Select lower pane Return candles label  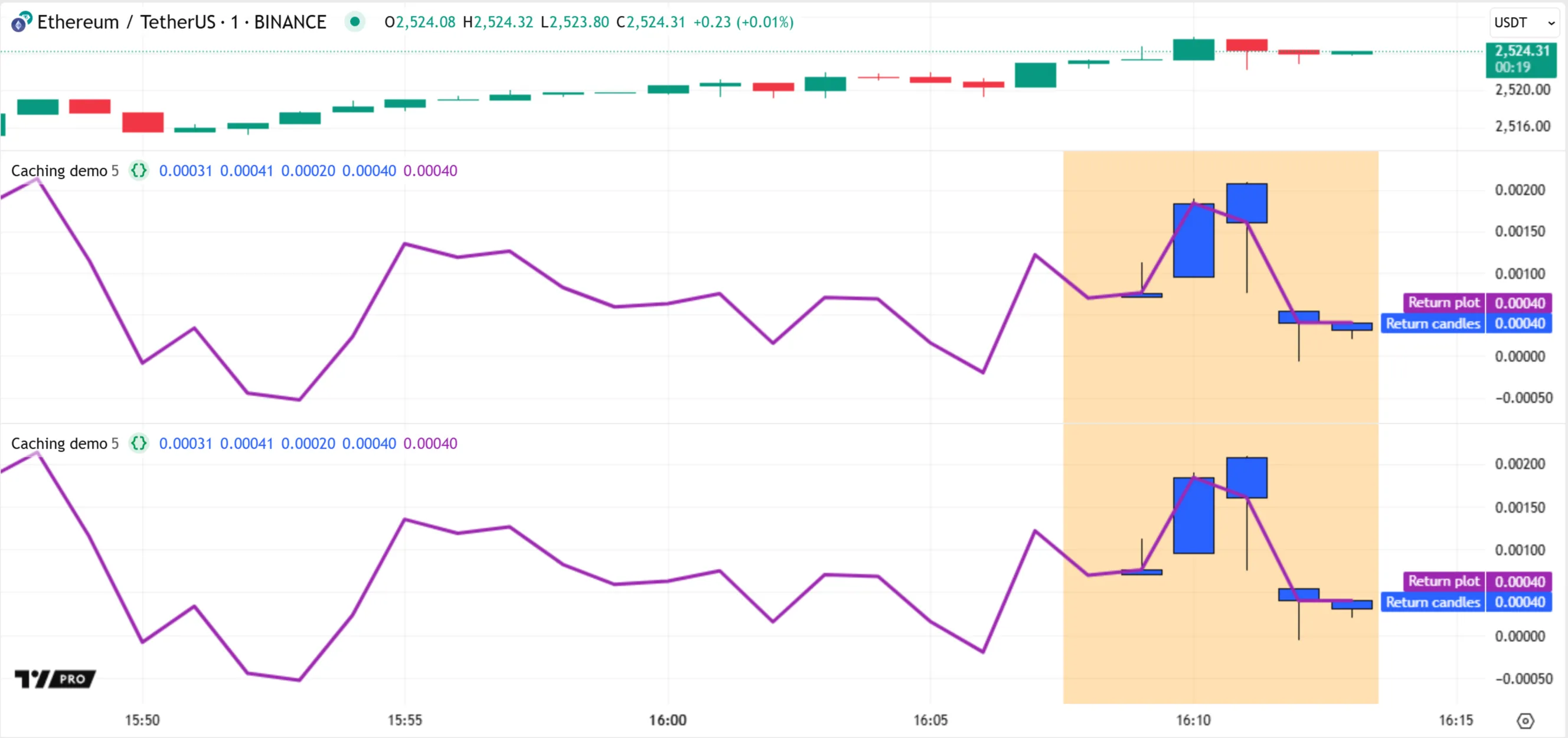coord(1432,602)
